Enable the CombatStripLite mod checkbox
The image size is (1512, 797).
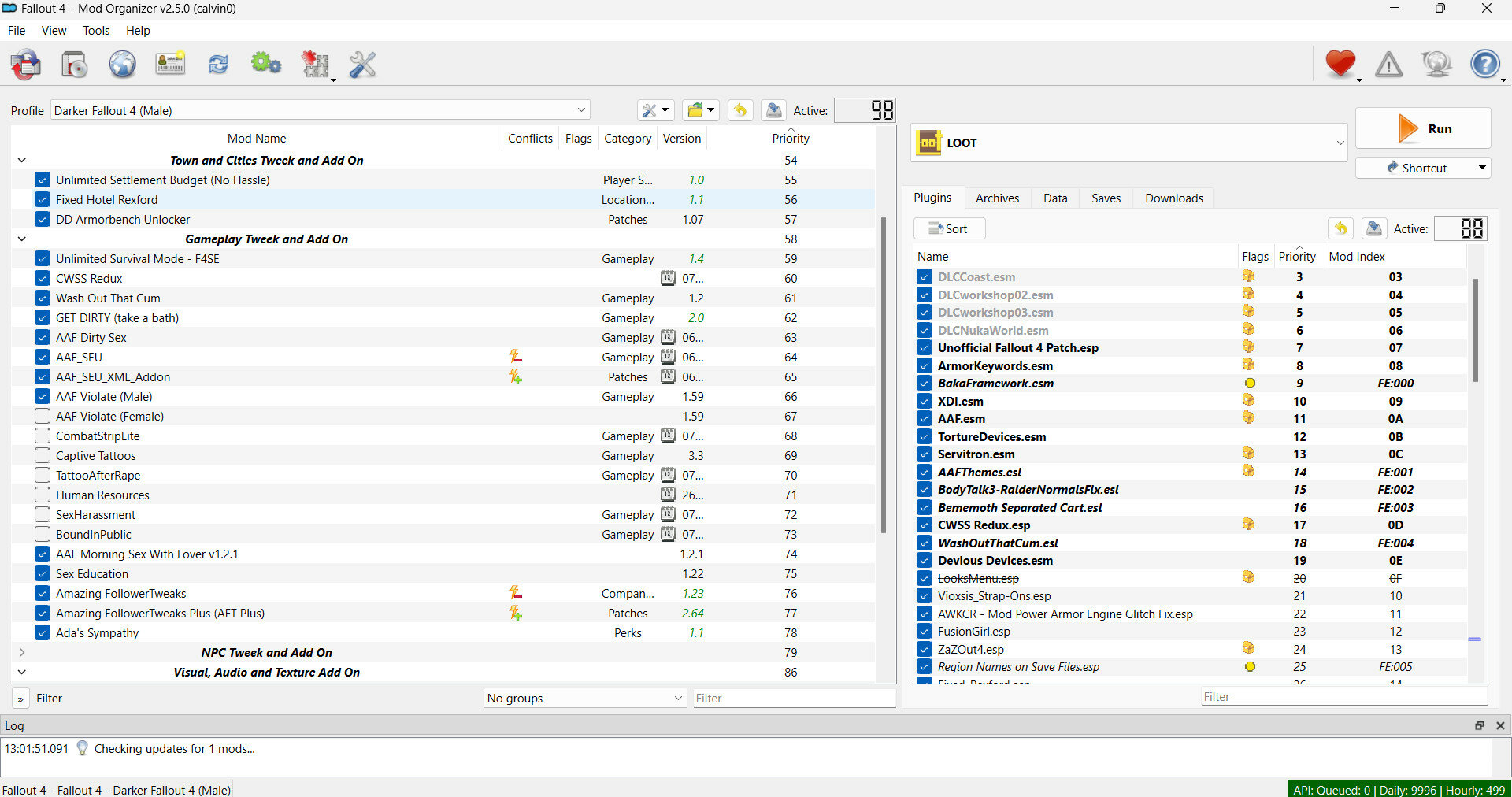[43, 436]
